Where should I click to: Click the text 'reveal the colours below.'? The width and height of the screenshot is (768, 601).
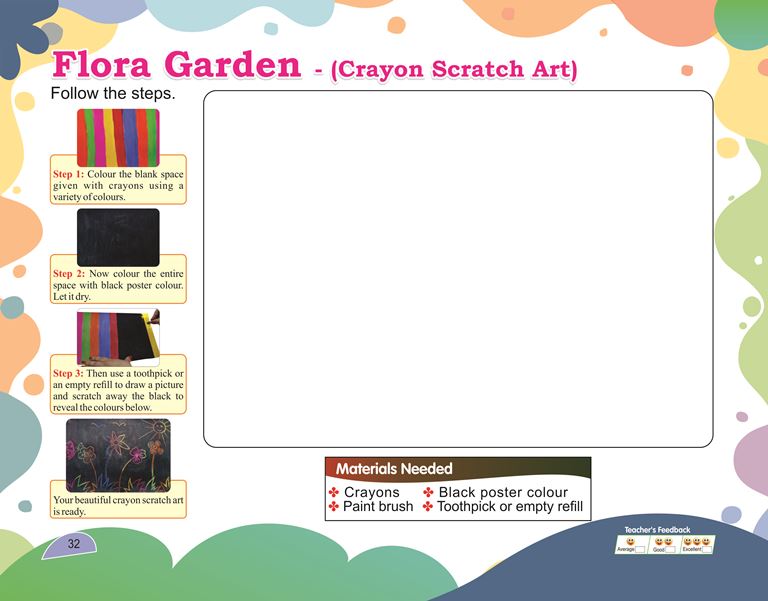click(x=102, y=408)
